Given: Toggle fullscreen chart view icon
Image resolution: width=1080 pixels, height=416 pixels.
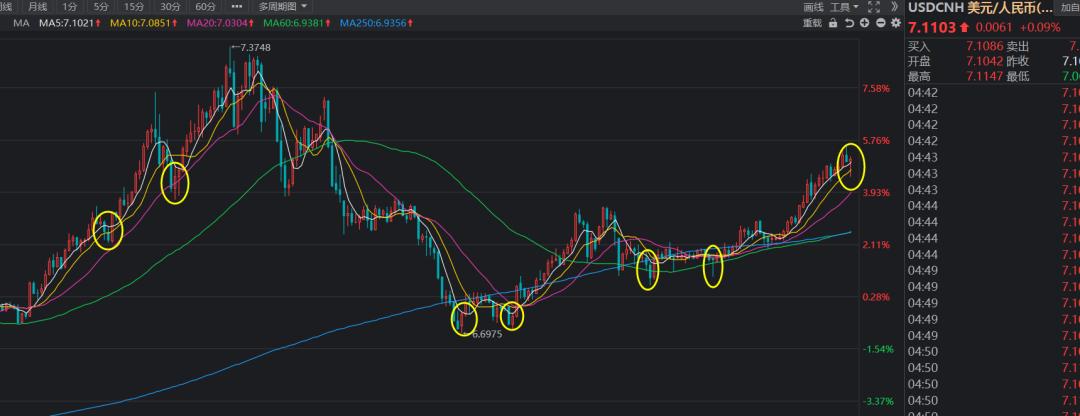Looking at the screenshot, I should point(874,7).
